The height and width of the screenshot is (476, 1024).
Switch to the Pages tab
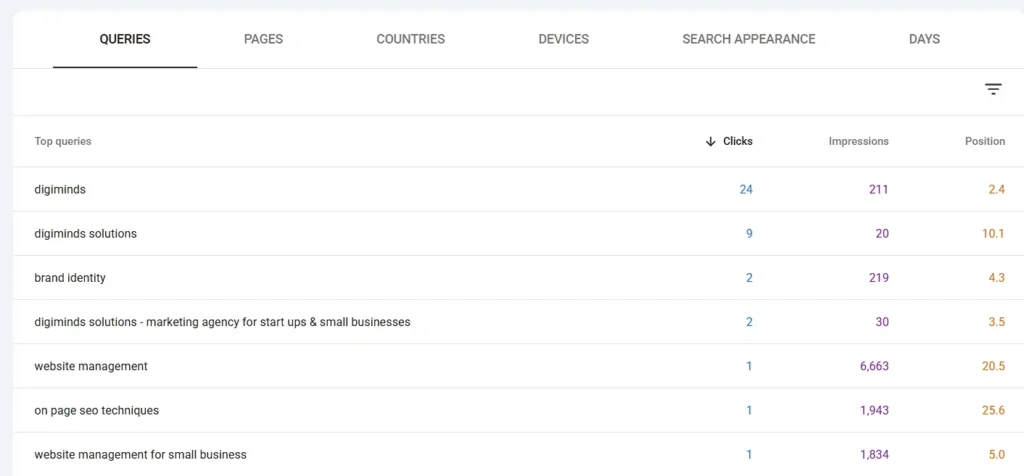pyautogui.click(x=263, y=39)
